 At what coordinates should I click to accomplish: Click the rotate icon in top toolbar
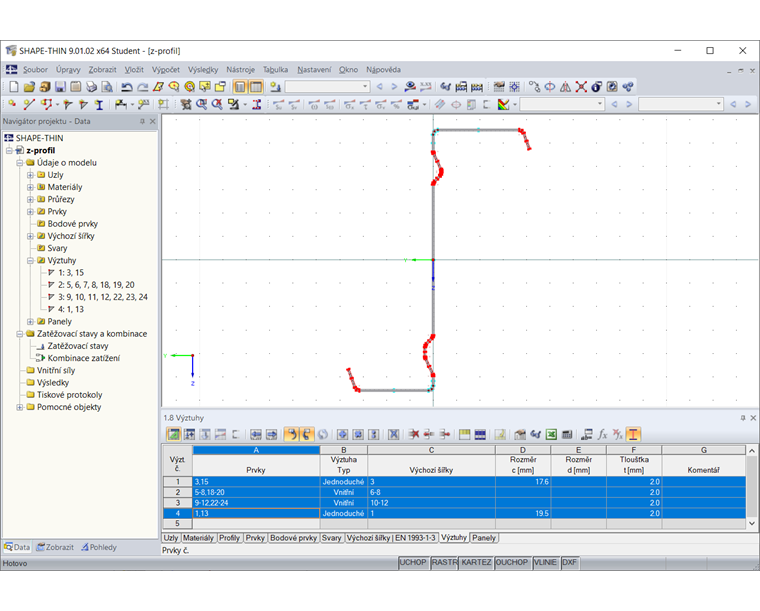550,87
